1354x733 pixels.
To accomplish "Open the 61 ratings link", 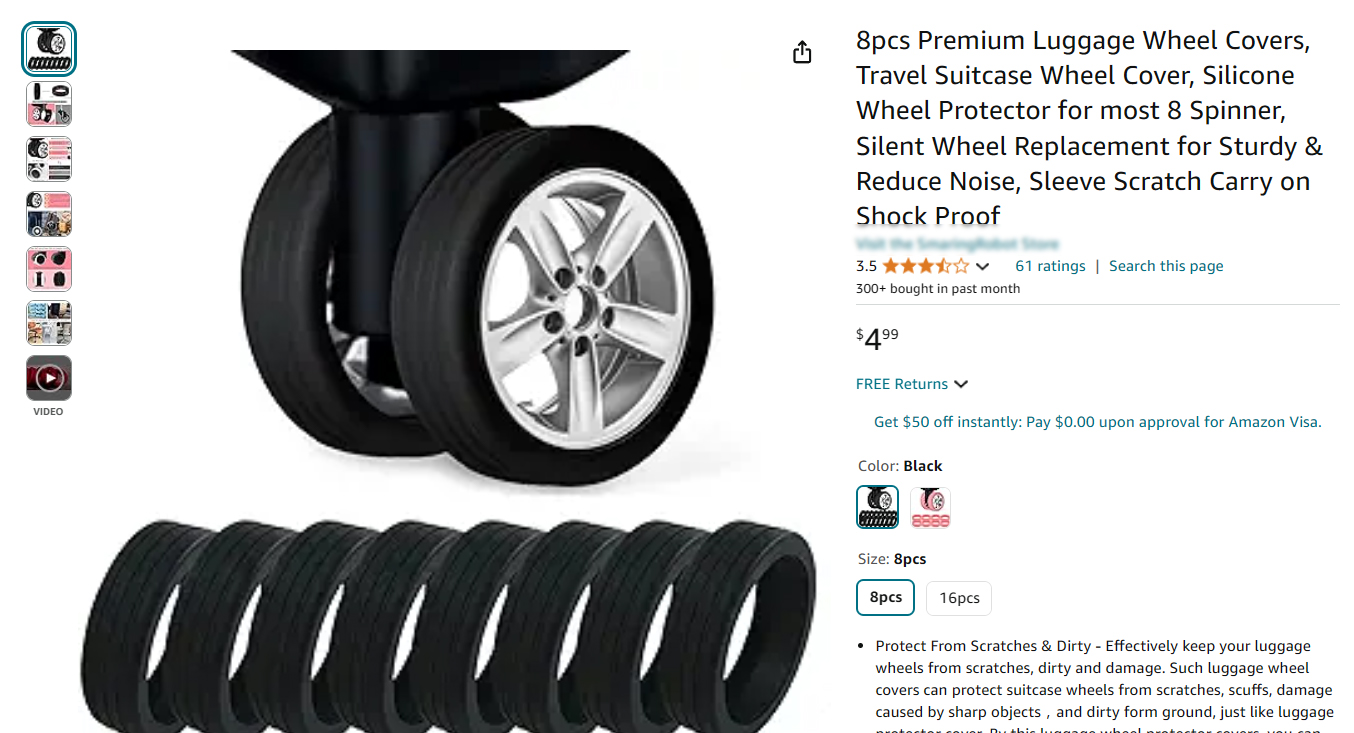I will [x=1050, y=266].
